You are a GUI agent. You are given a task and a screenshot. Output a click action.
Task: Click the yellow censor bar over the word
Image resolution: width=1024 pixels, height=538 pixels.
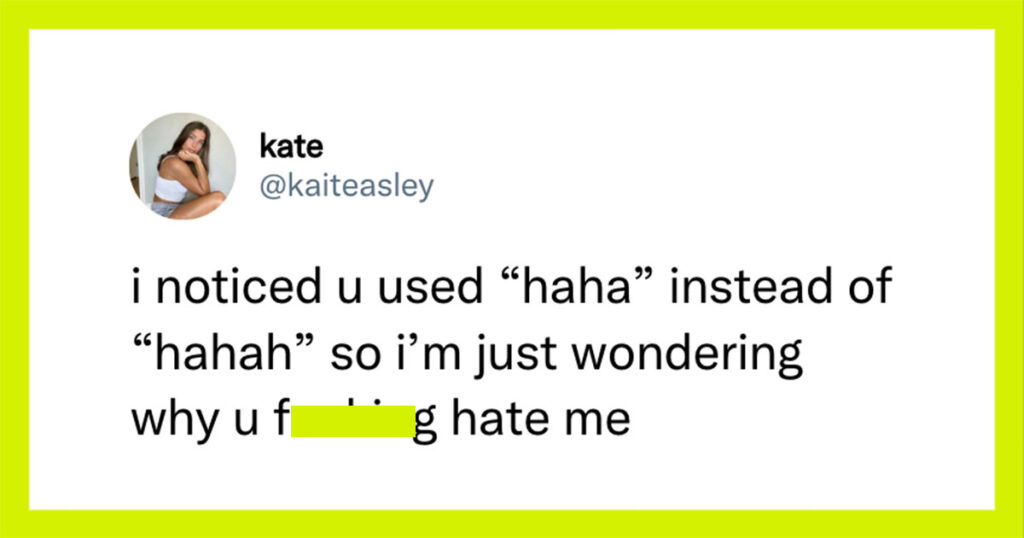(x=353, y=421)
